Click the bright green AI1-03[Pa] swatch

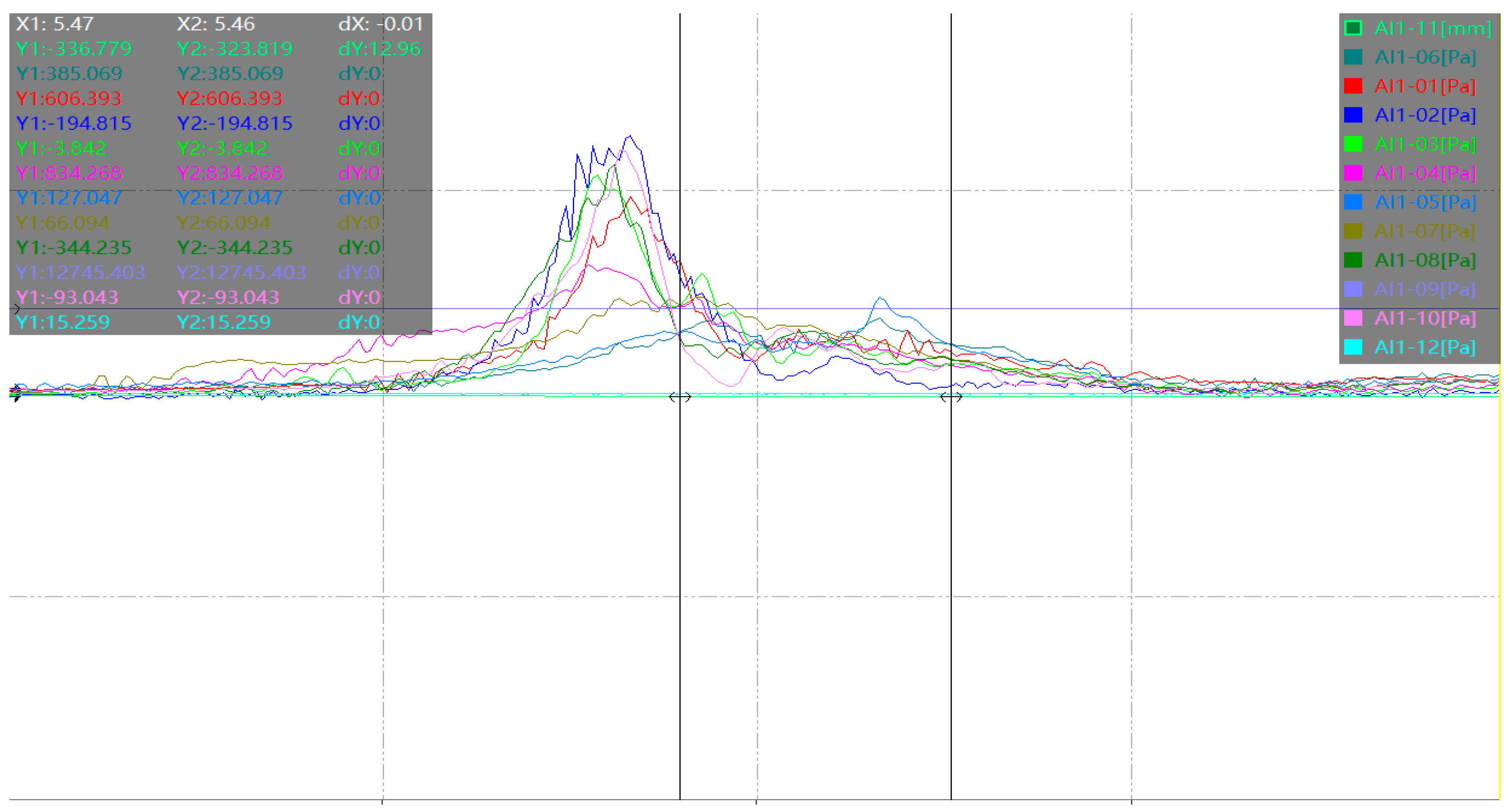click(x=1353, y=144)
